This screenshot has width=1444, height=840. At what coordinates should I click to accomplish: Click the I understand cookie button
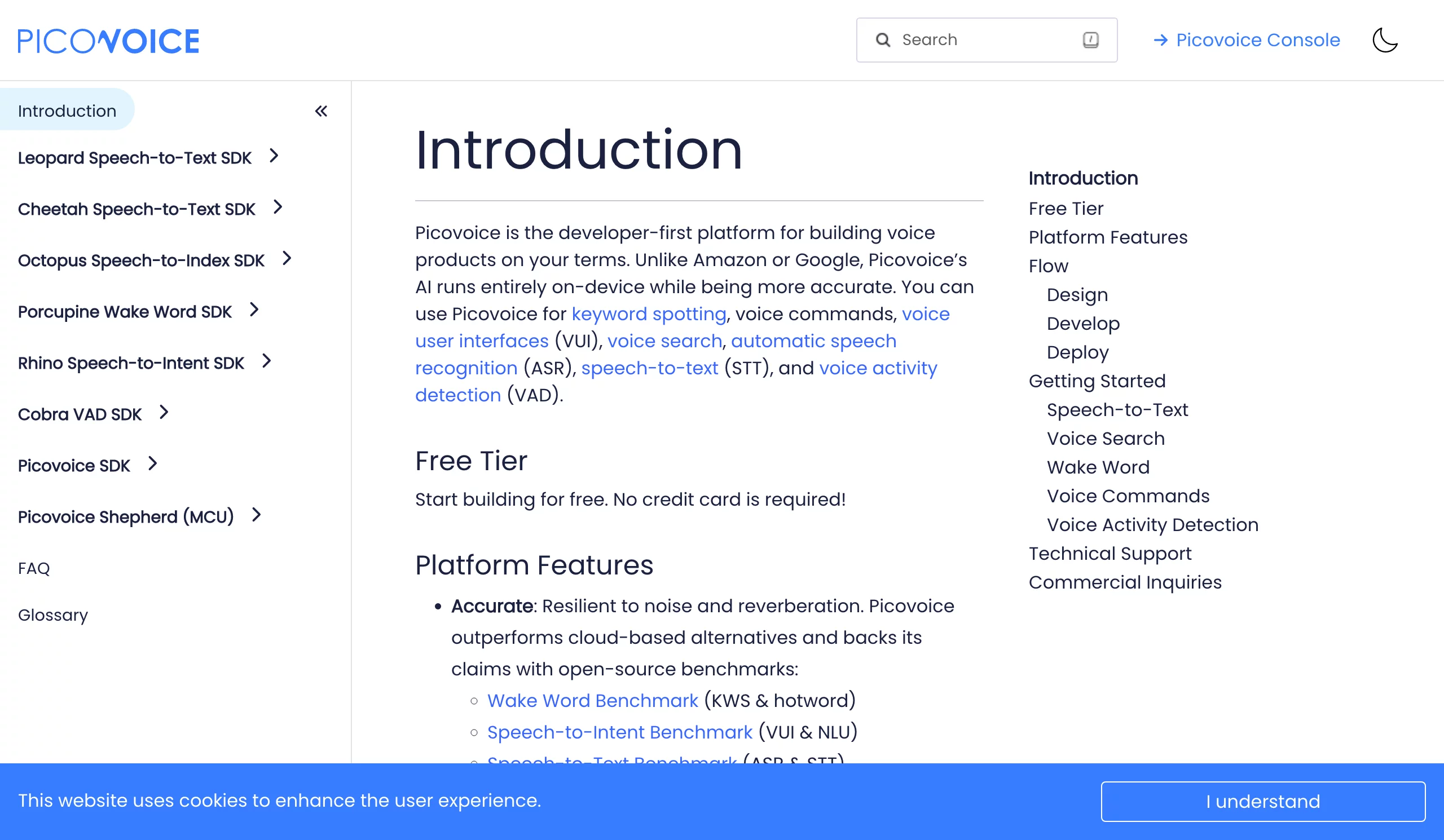point(1264,801)
